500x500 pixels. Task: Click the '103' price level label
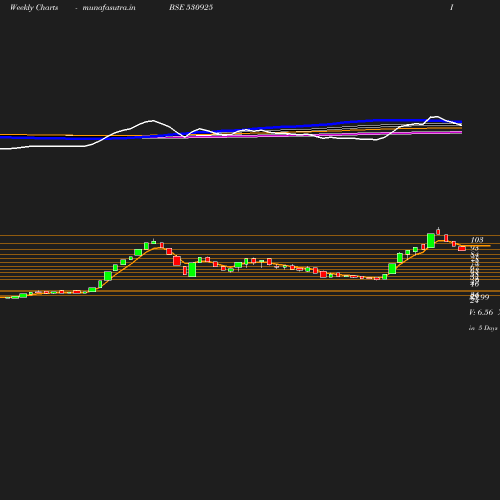(477, 240)
